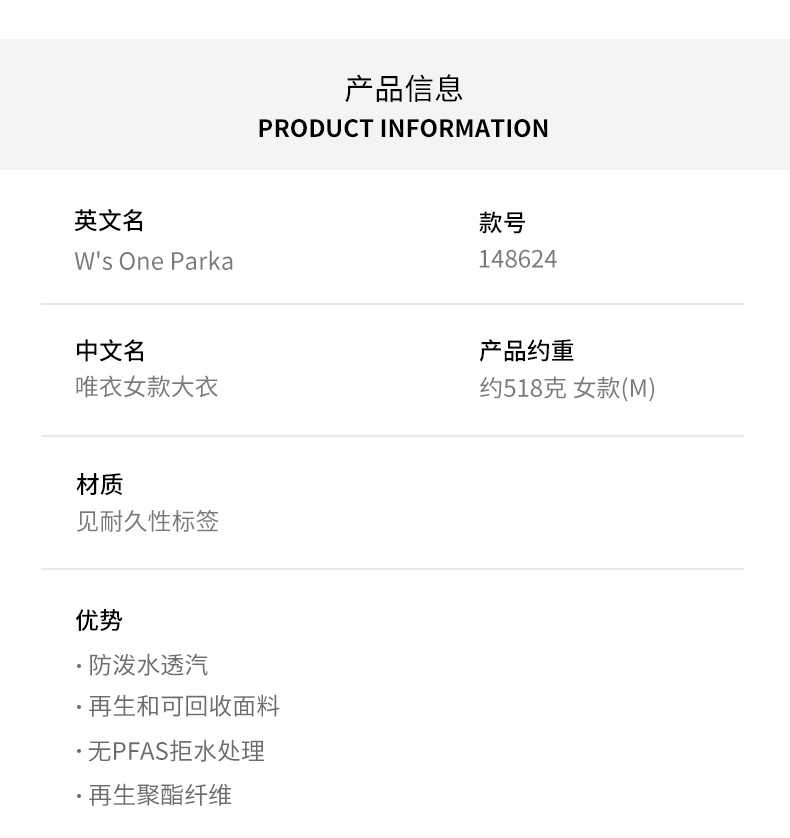Click the 产品信息 heading
The height and width of the screenshot is (838, 790).
coord(403,89)
